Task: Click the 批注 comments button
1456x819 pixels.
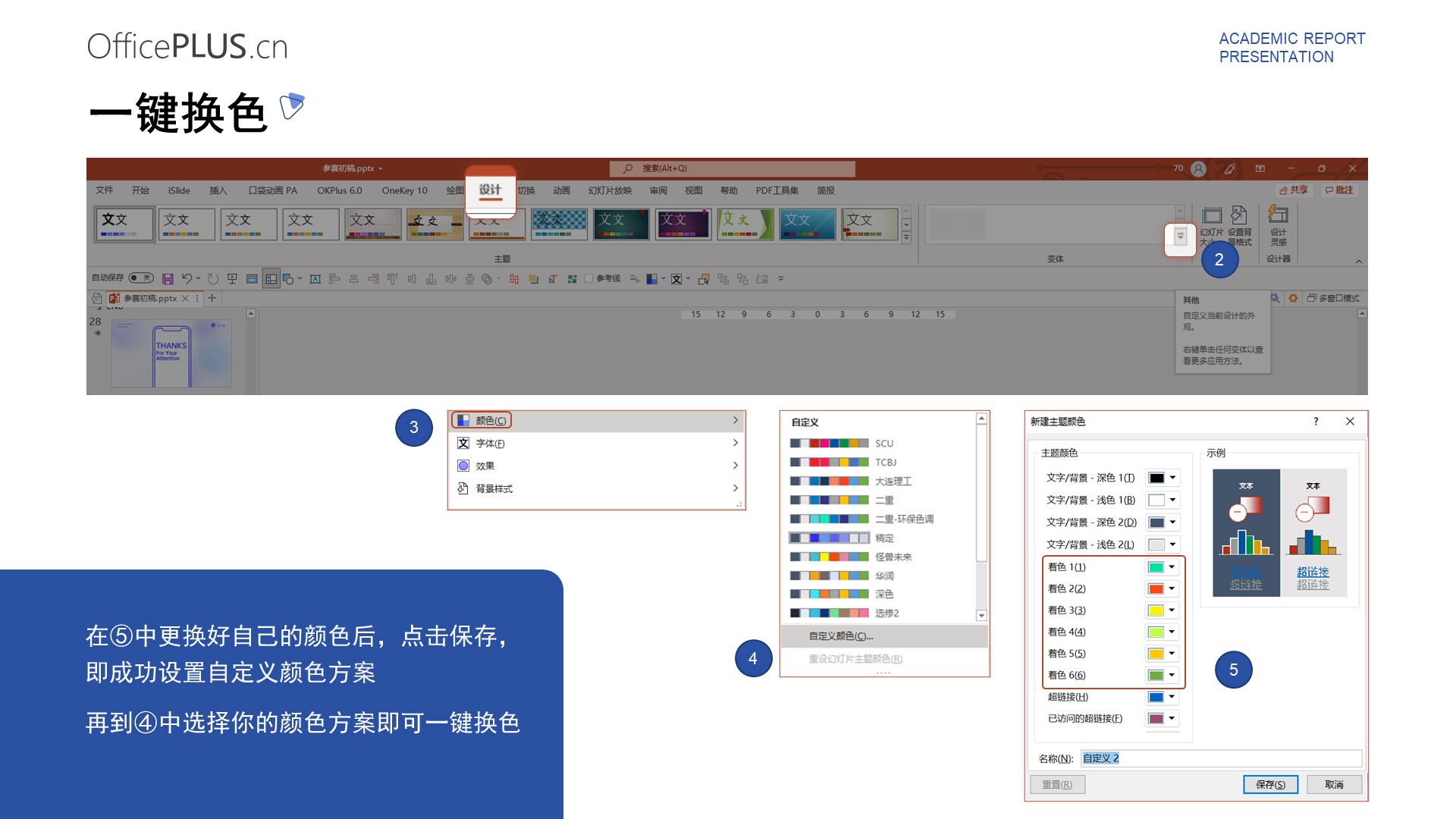Action: tap(1339, 190)
